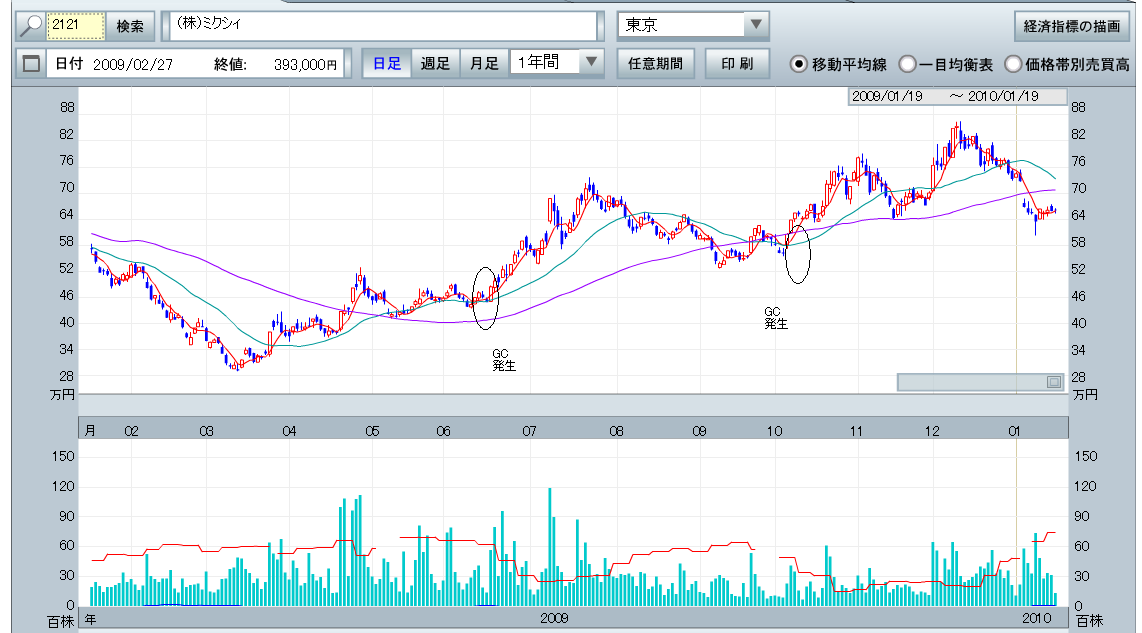
Task: Click the 印刷 print button
Action: pyautogui.click(x=737, y=64)
